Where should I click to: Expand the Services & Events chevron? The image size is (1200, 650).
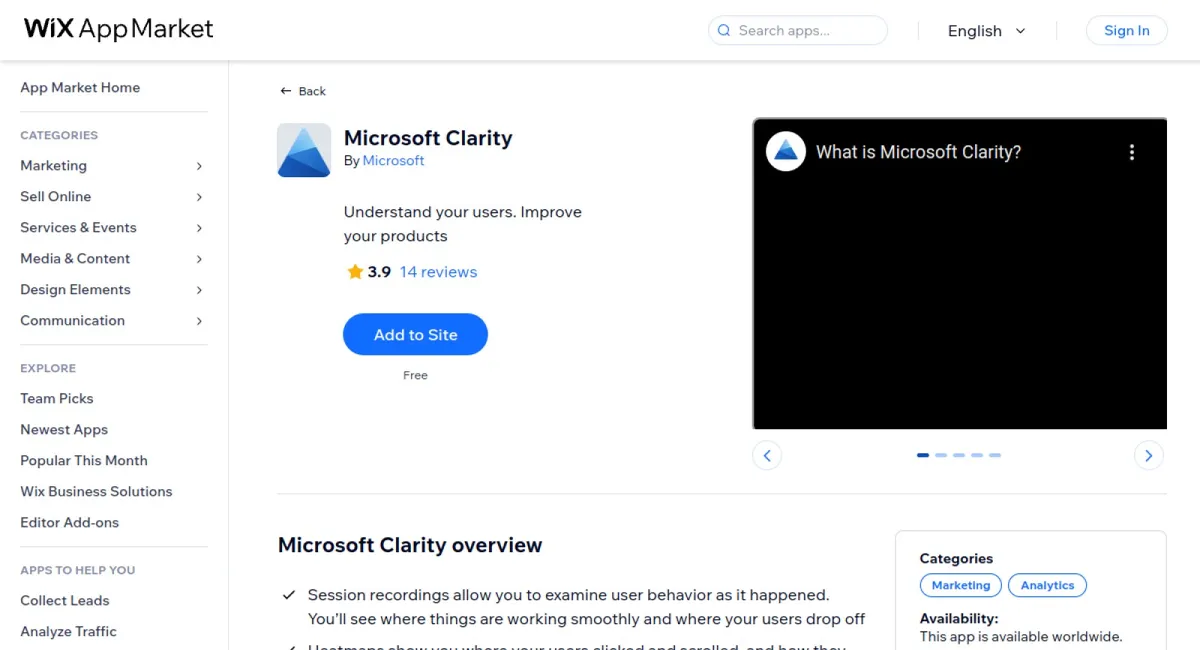pyautogui.click(x=199, y=228)
